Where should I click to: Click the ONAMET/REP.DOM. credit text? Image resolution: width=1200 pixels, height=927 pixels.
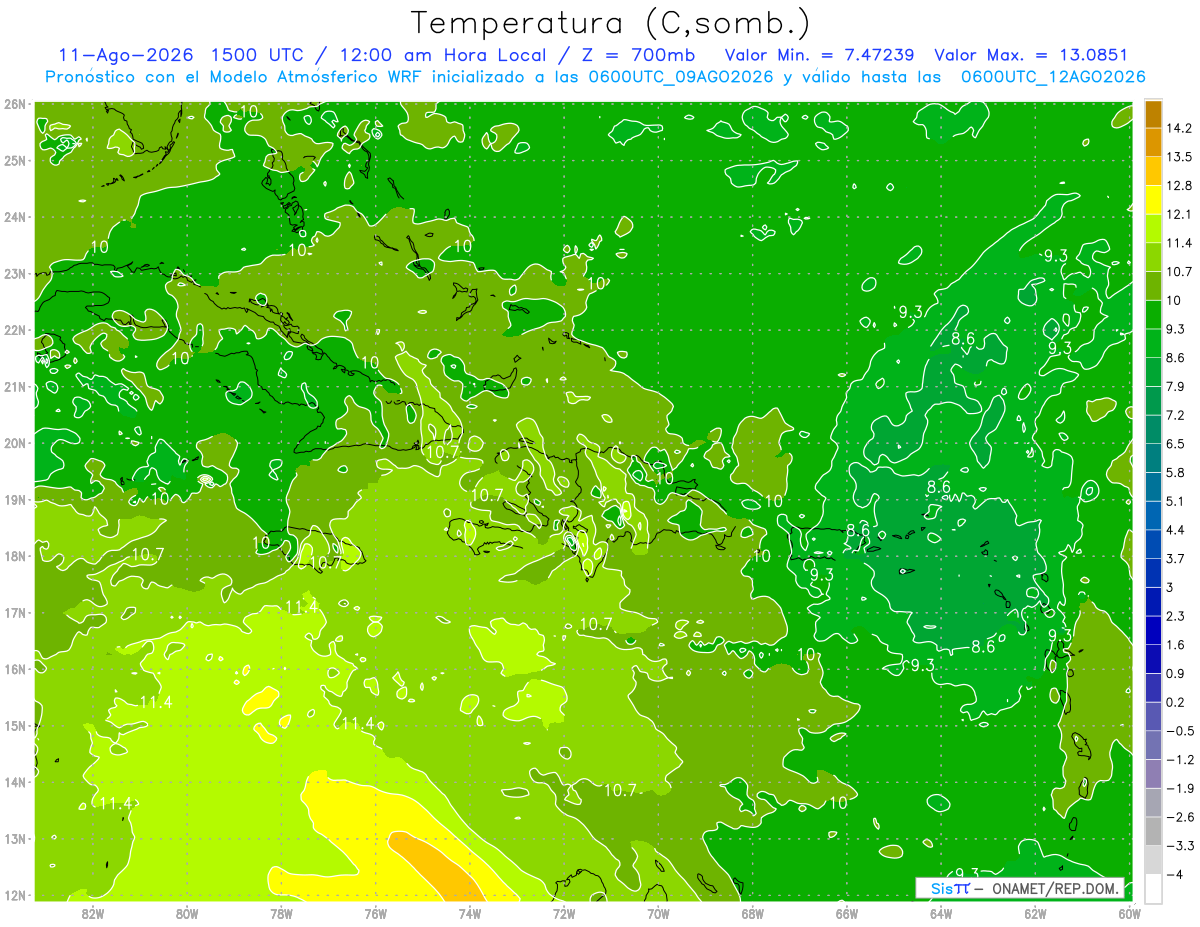click(x=1053, y=888)
